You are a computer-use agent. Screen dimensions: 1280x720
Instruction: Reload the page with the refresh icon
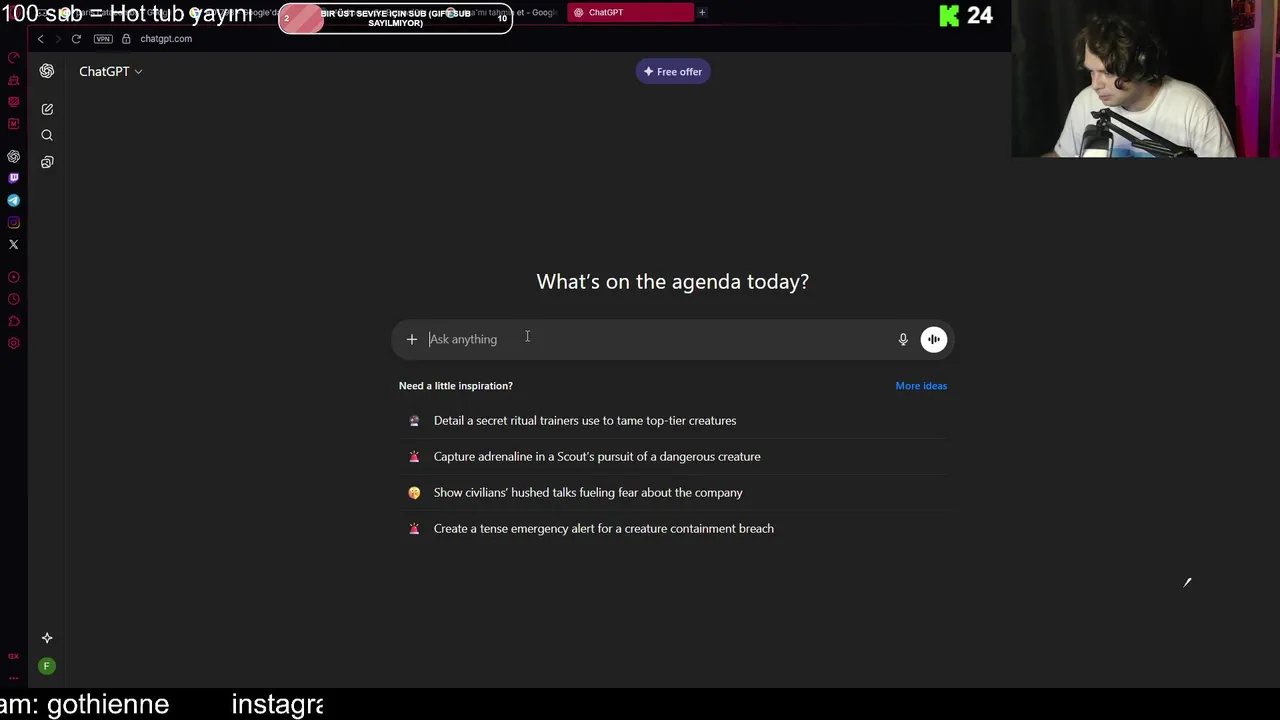[x=76, y=39]
